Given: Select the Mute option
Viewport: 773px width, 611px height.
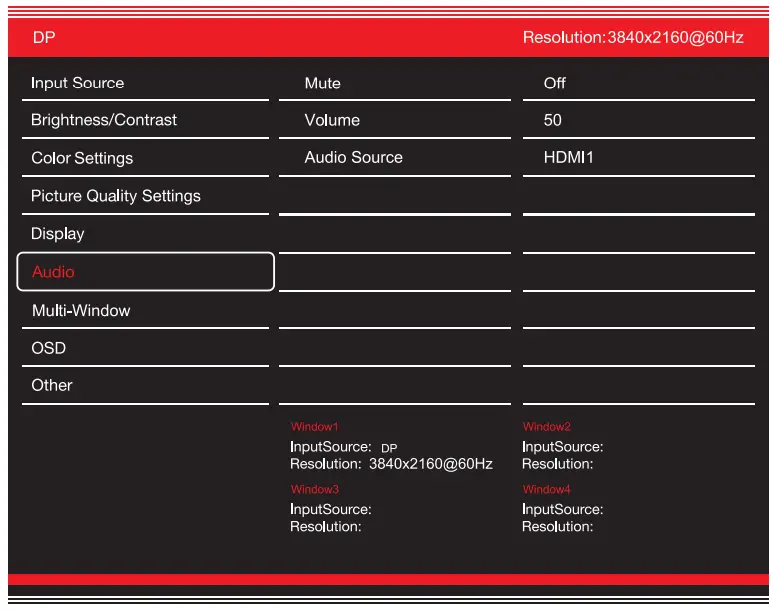Looking at the screenshot, I should coord(394,83).
